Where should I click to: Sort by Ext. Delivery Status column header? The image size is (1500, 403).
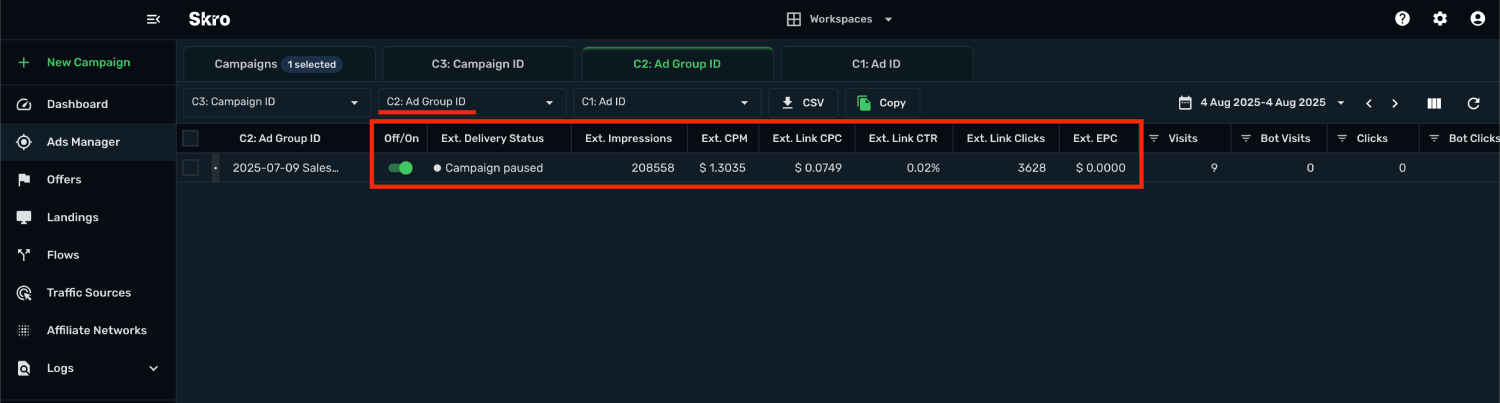[x=492, y=138]
